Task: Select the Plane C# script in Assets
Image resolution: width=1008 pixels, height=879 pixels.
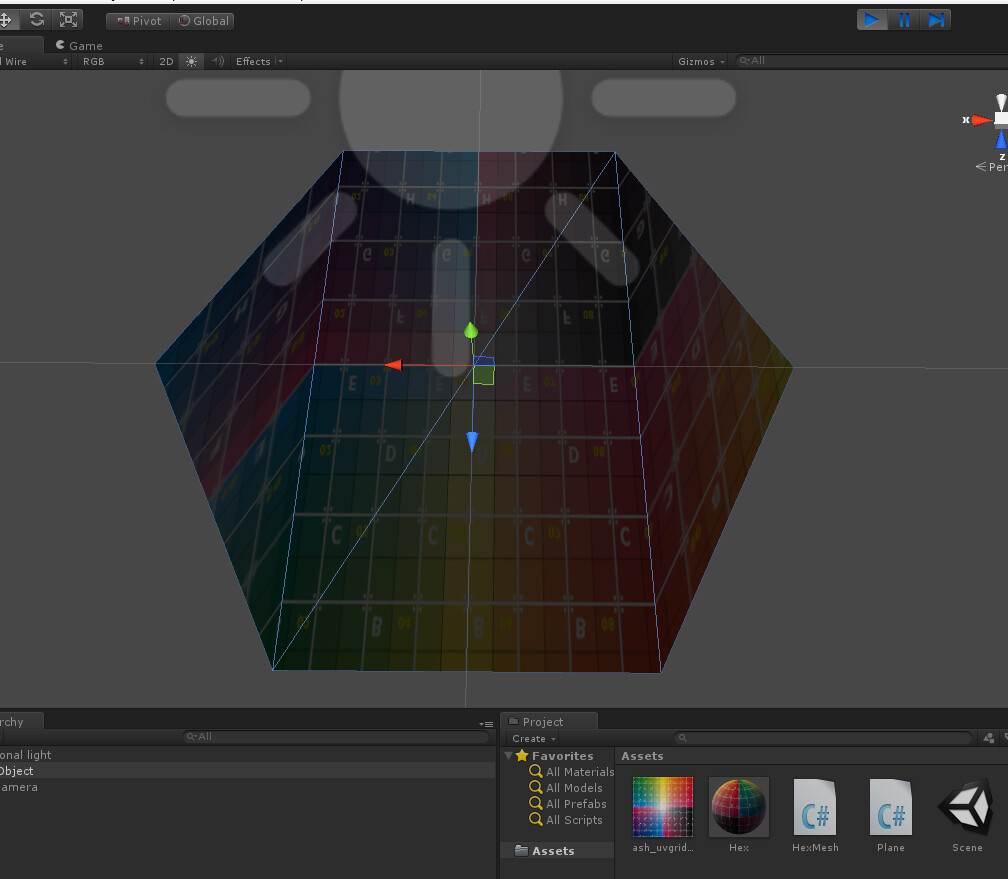Action: coord(890,807)
